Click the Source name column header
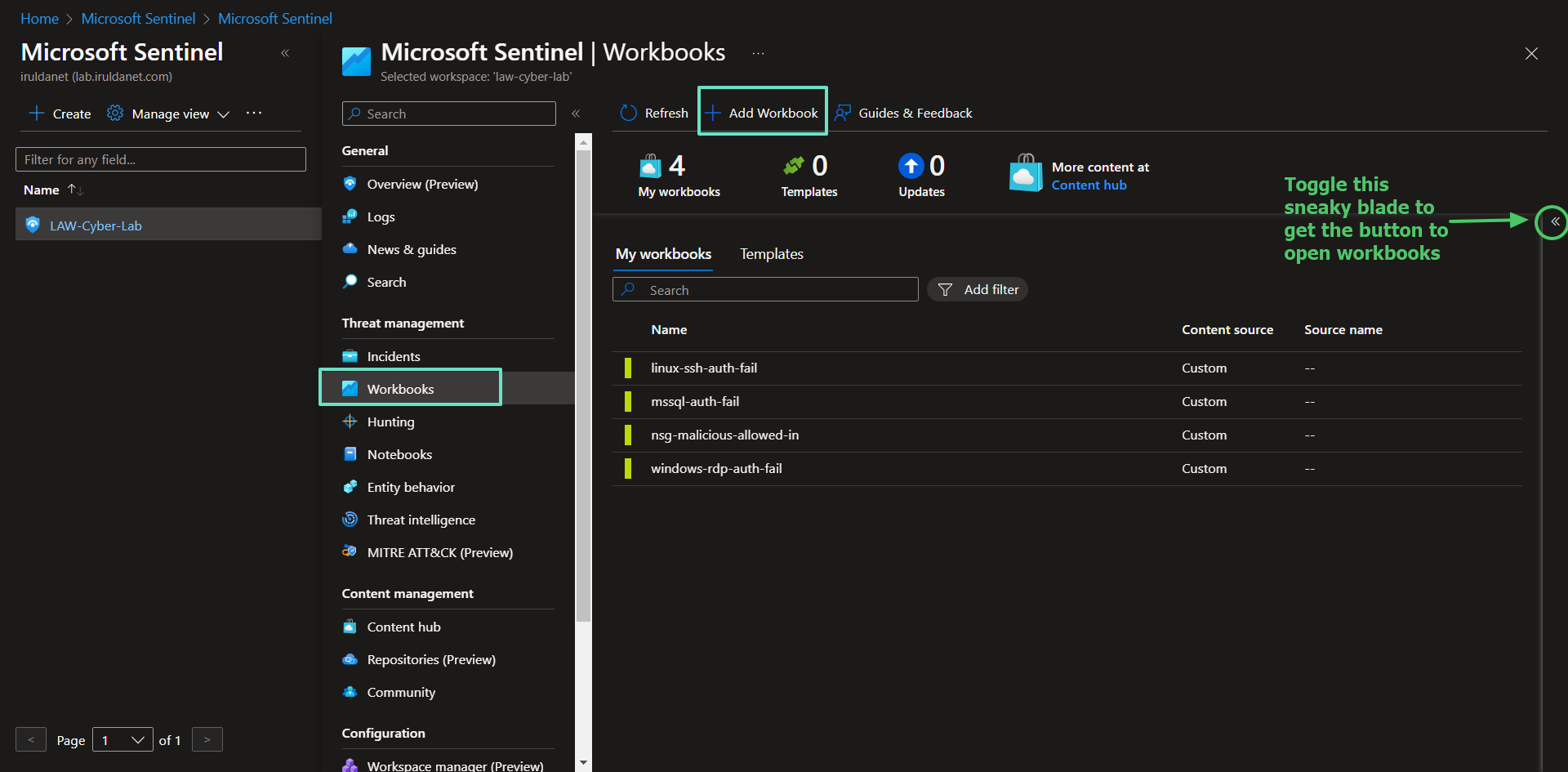 click(1343, 329)
